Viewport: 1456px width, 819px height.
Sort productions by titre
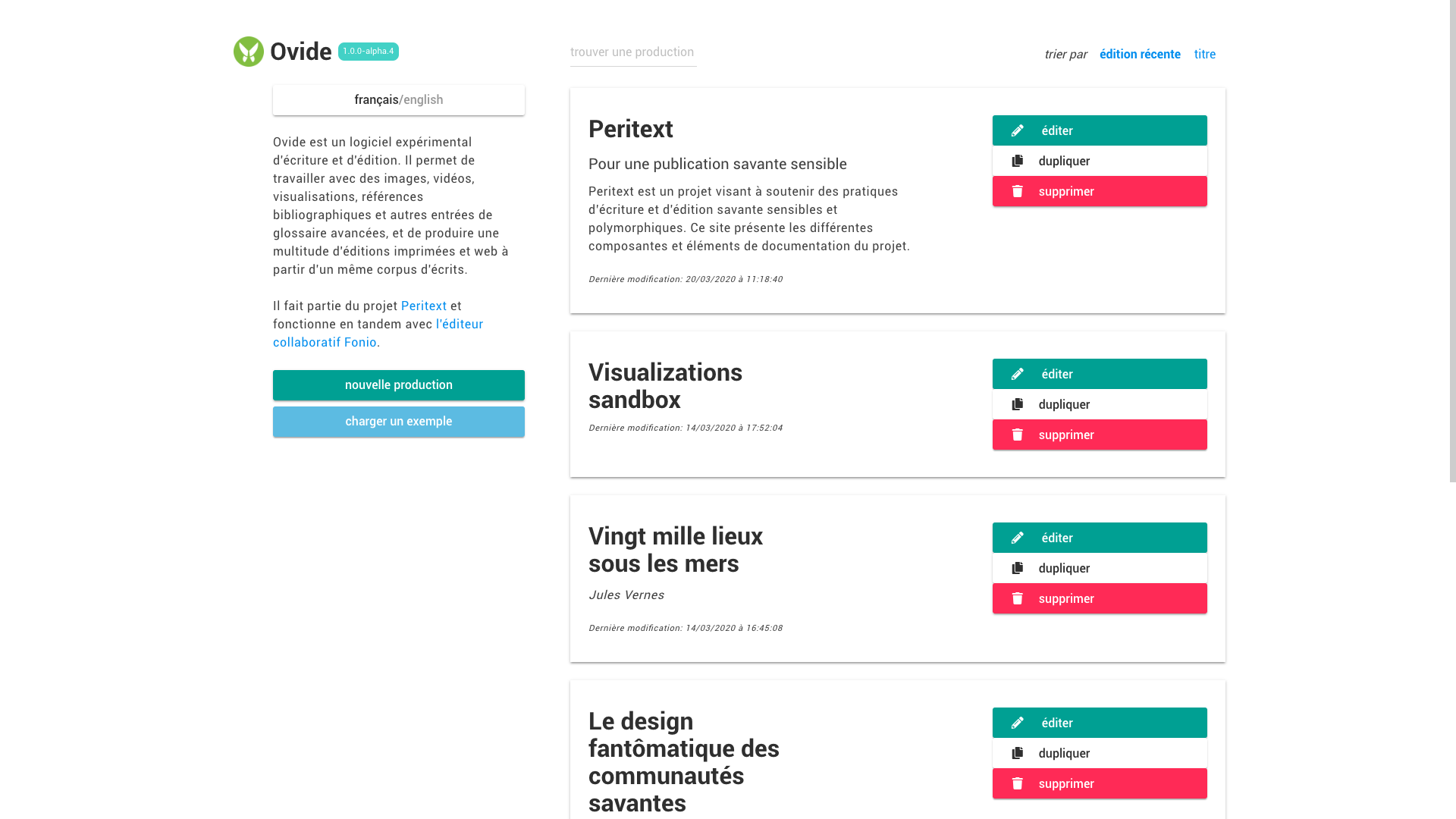click(1205, 54)
